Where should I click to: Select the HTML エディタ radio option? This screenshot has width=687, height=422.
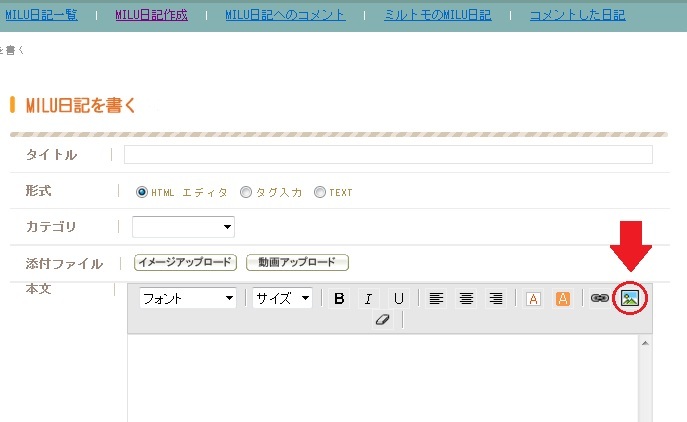coord(142,192)
